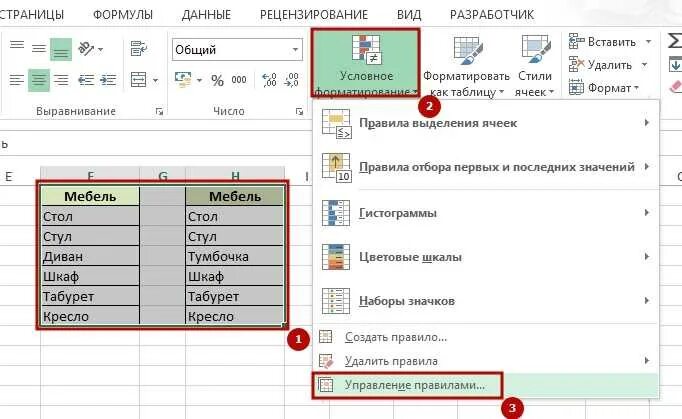Click the increase decimal icon

269,80
